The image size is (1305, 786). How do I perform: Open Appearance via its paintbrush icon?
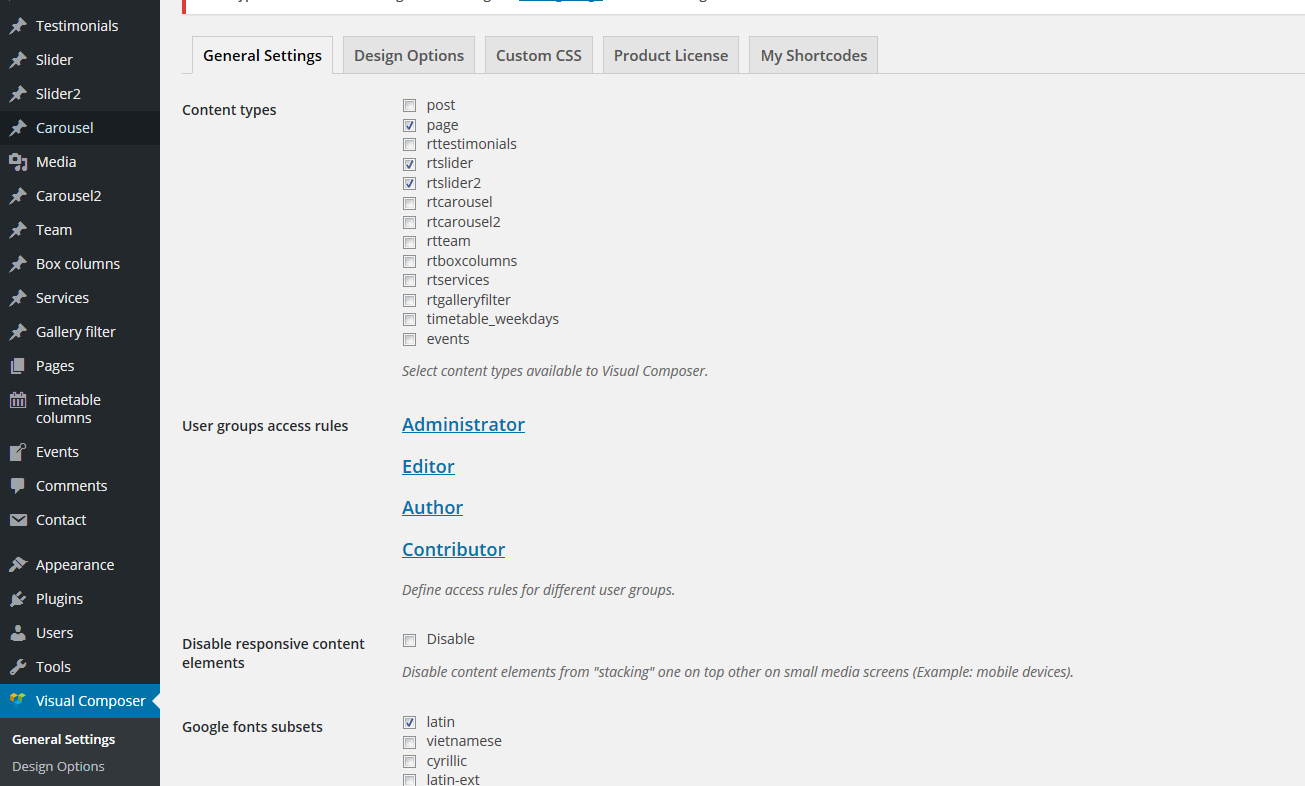pyautogui.click(x=18, y=565)
